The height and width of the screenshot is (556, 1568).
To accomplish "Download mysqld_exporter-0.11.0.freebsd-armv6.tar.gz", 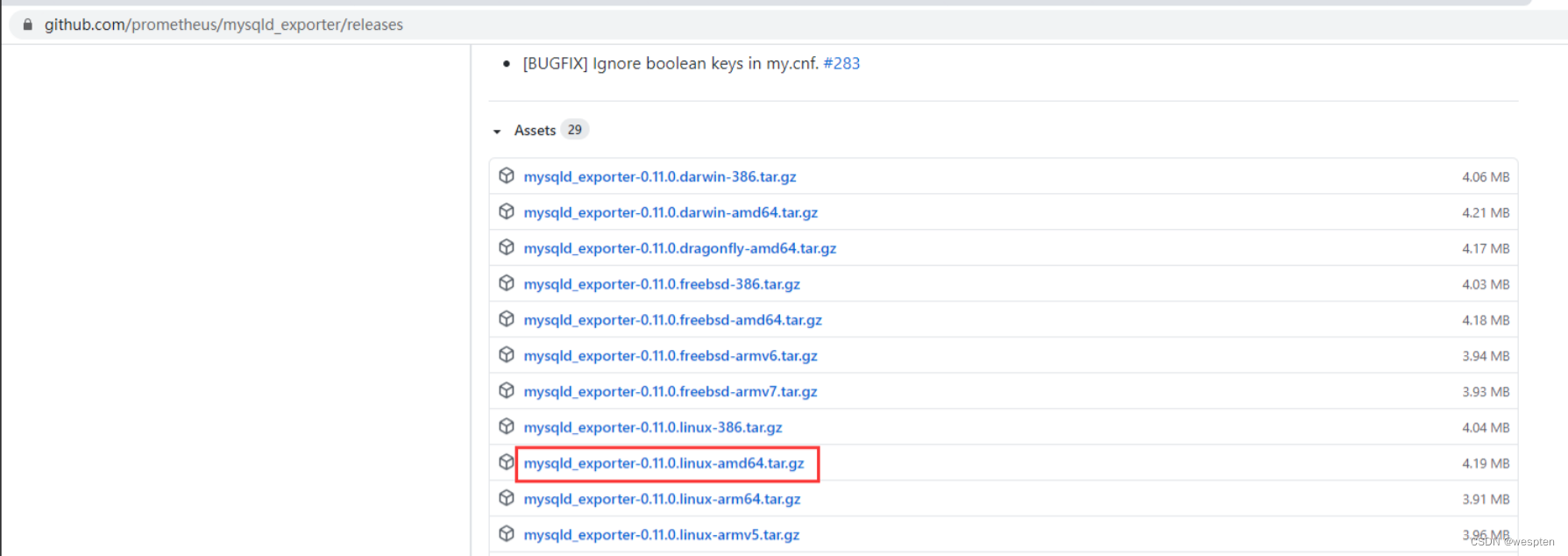I will coord(670,355).
